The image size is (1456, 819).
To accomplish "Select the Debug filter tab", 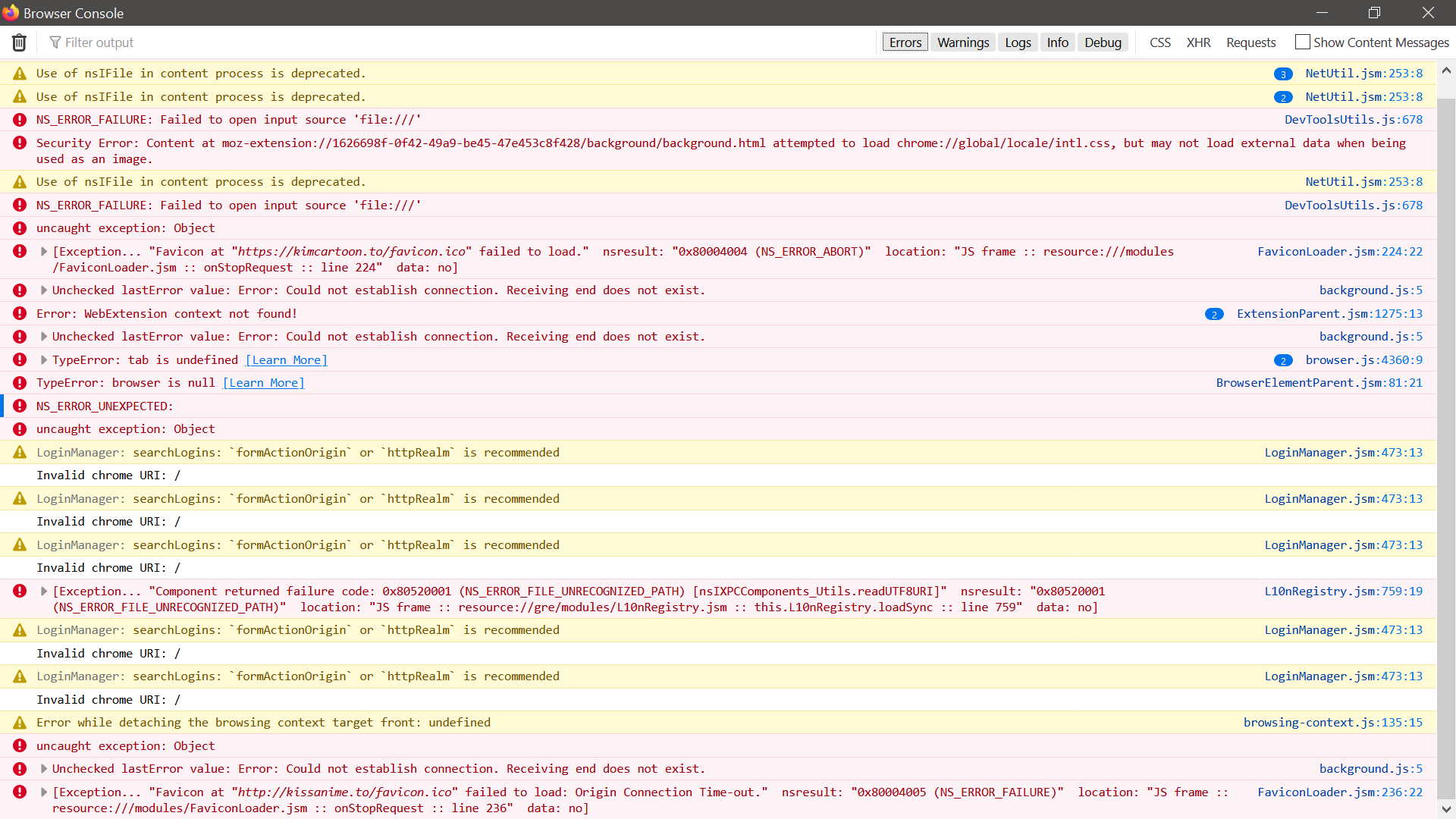I will coord(1103,42).
